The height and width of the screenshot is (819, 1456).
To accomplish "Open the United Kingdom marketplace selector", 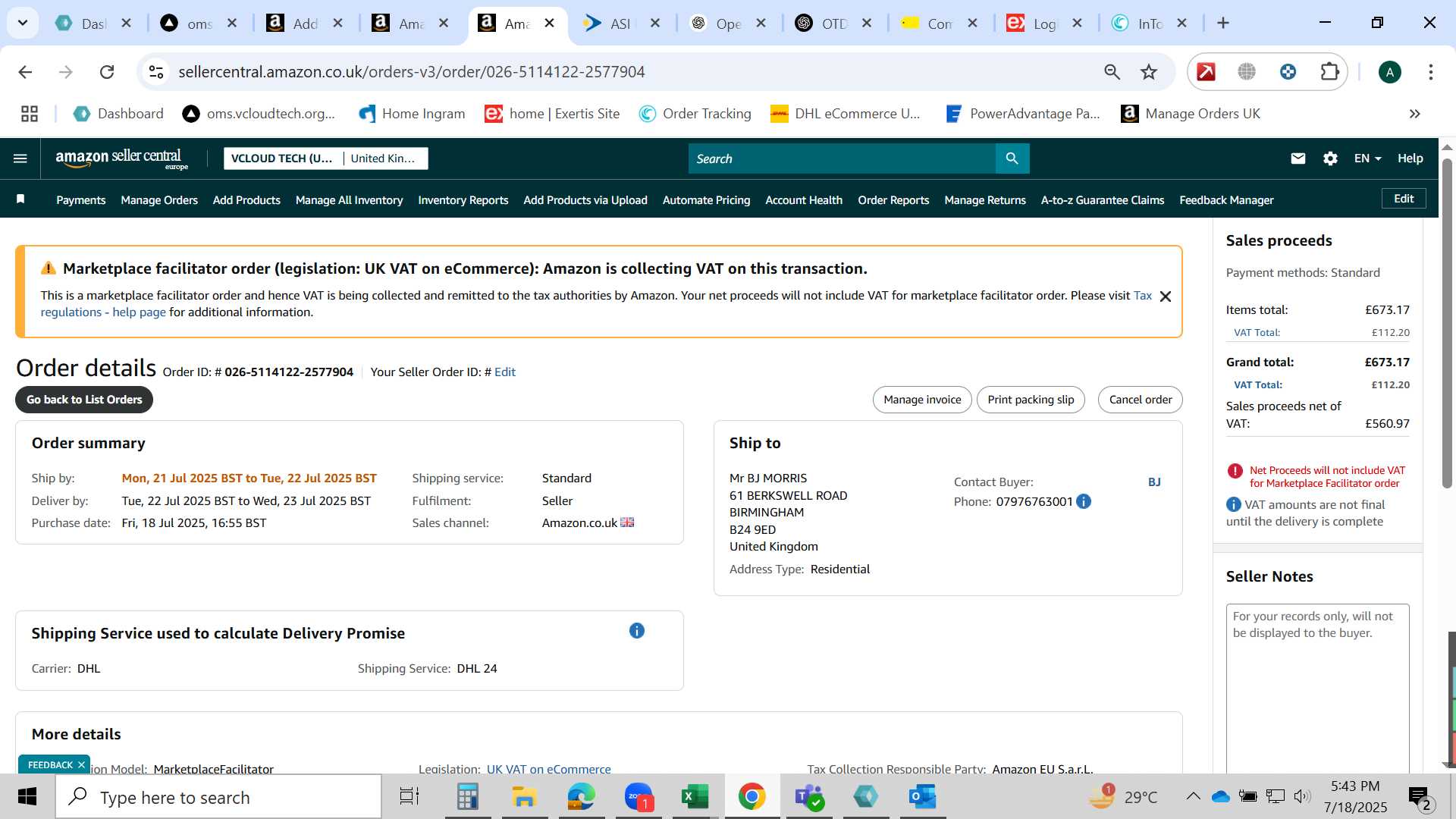I will [x=383, y=158].
